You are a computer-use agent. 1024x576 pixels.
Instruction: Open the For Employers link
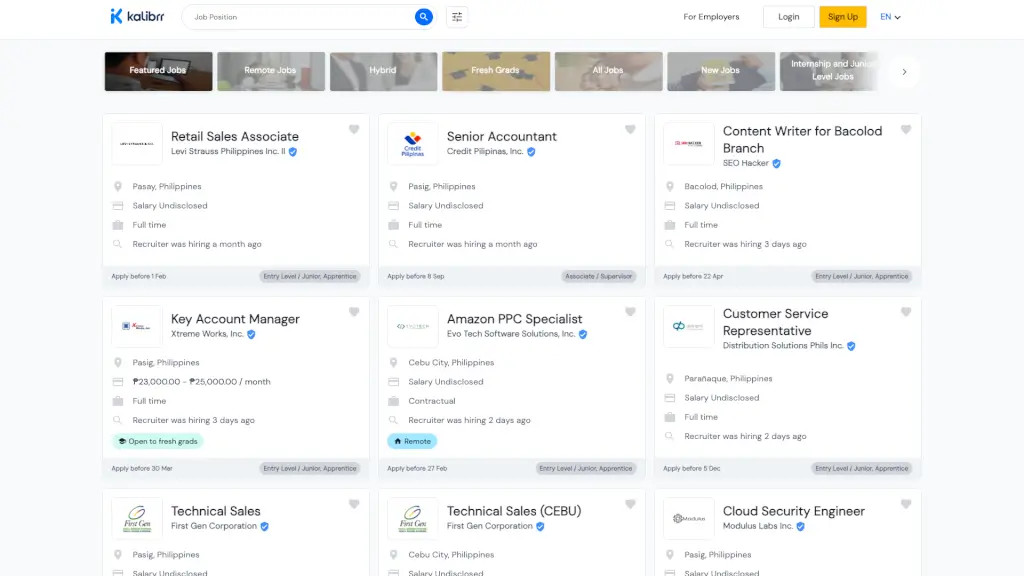pos(711,17)
